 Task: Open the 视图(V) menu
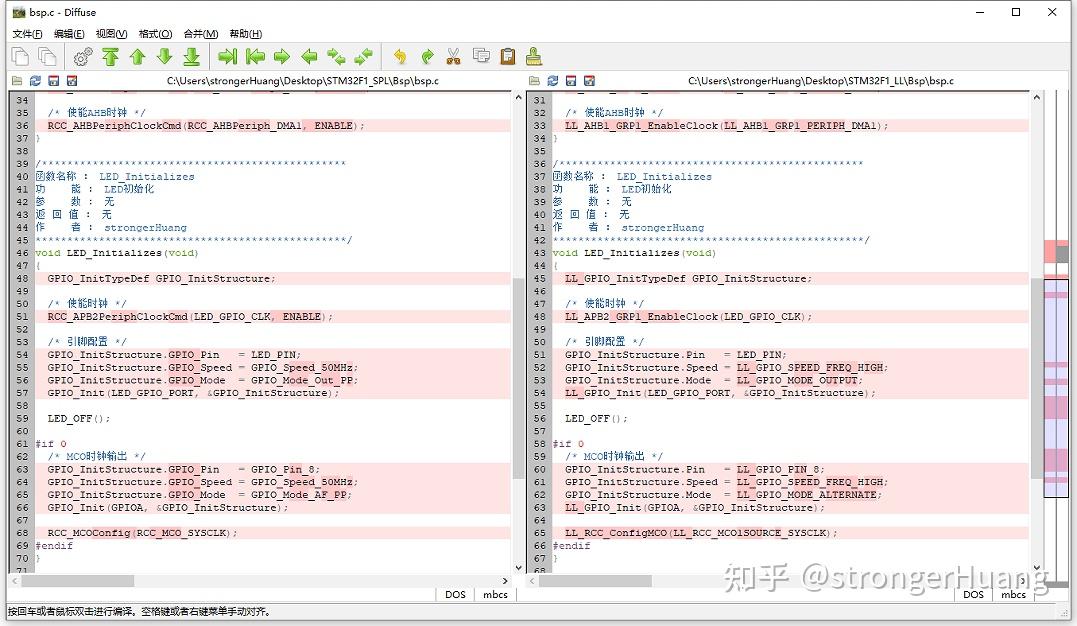coord(111,34)
